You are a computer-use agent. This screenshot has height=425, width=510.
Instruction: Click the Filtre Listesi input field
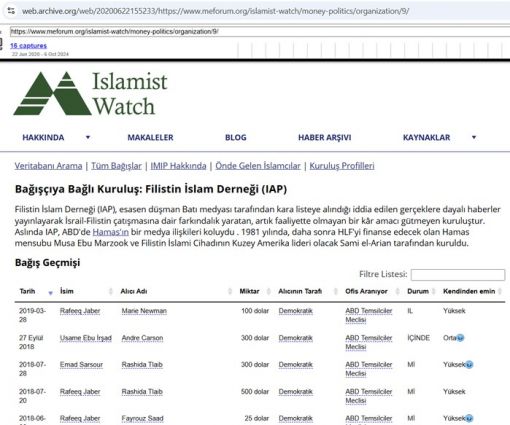[x=458, y=275]
